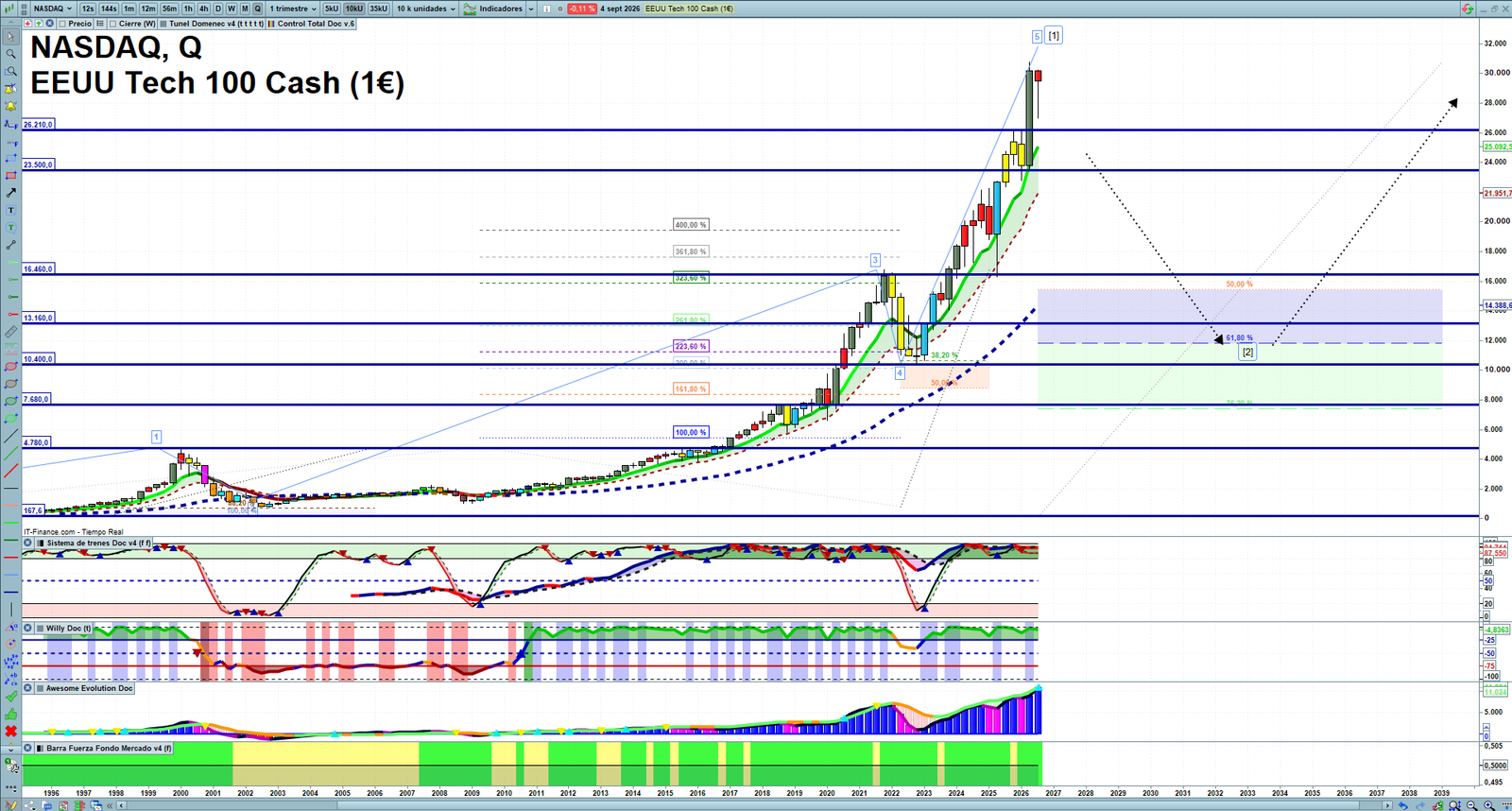The height and width of the screenshot is (811, 1512).
Task: Click the green thumbs-up icon
Action: point(10,714)
